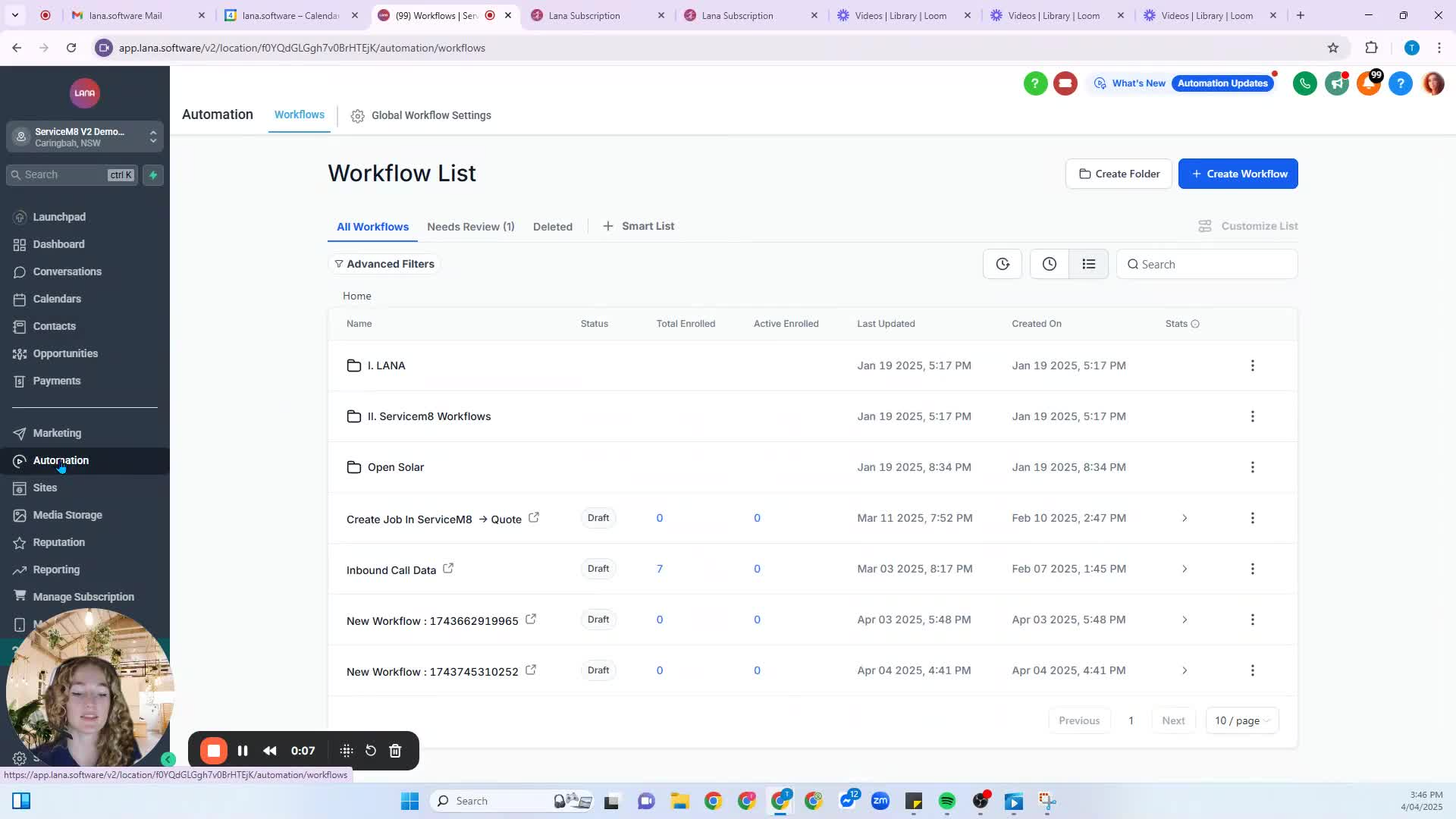Click the green megaphone announcements icon
This screenshot has width=1456, height=819.
[x=1337, y=83]
